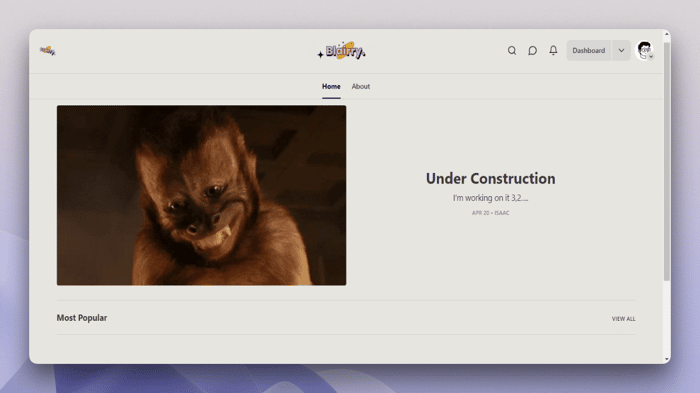Open the user profile avatar

[x=644, y=50]
